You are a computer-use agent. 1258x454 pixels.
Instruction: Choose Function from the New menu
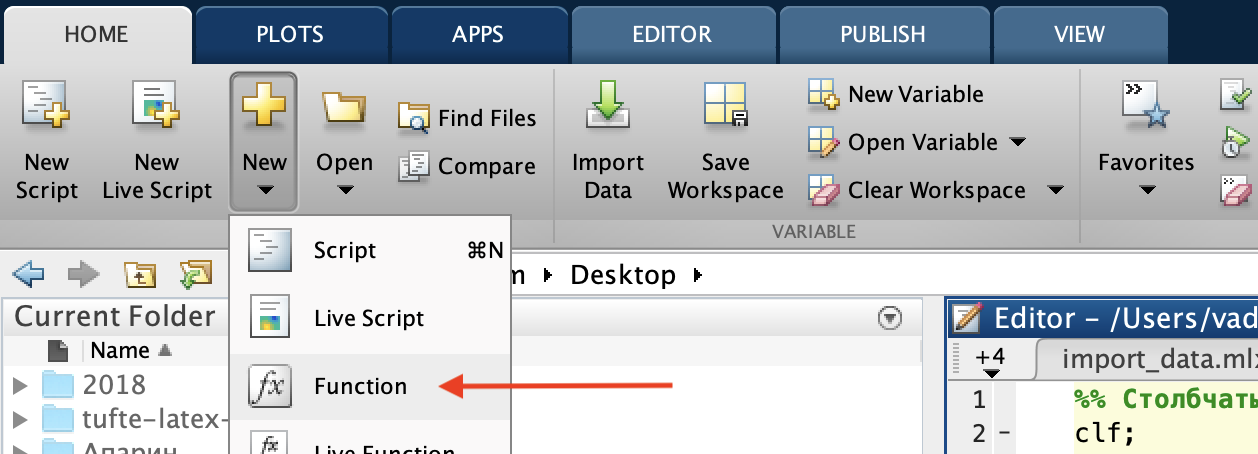point(371,386)
